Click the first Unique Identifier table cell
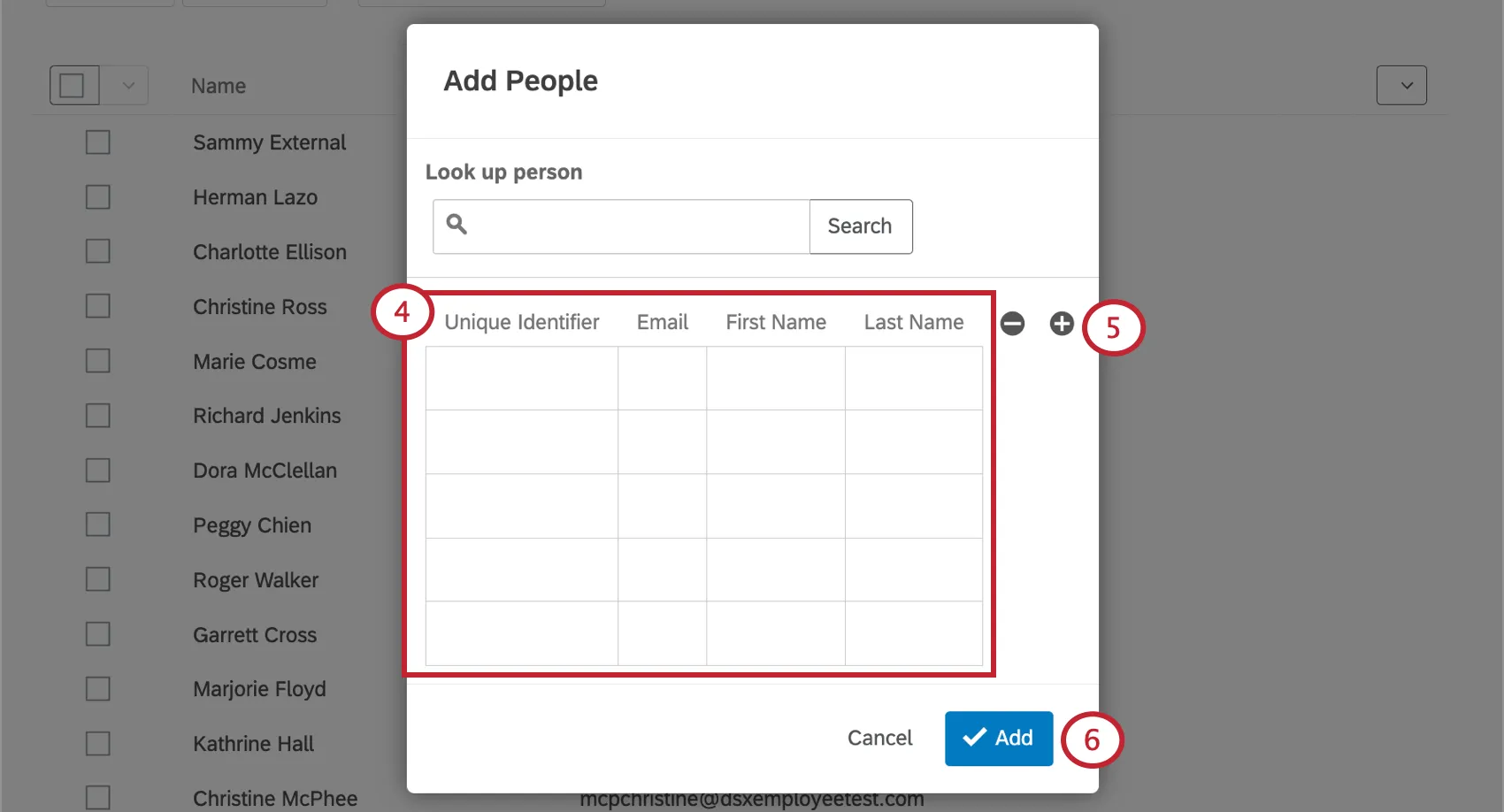The image size is (1504, 812). [x=521, y=378]
